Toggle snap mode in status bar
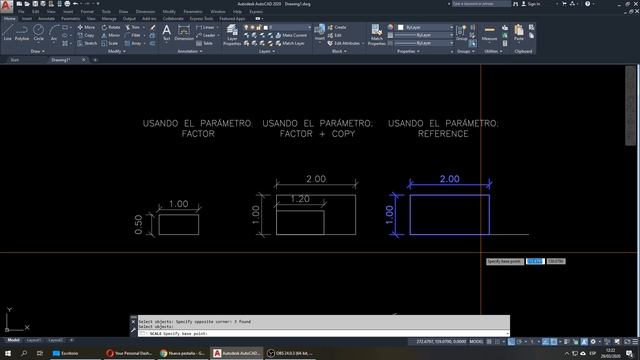640x360 pixels. click(497, 342)
